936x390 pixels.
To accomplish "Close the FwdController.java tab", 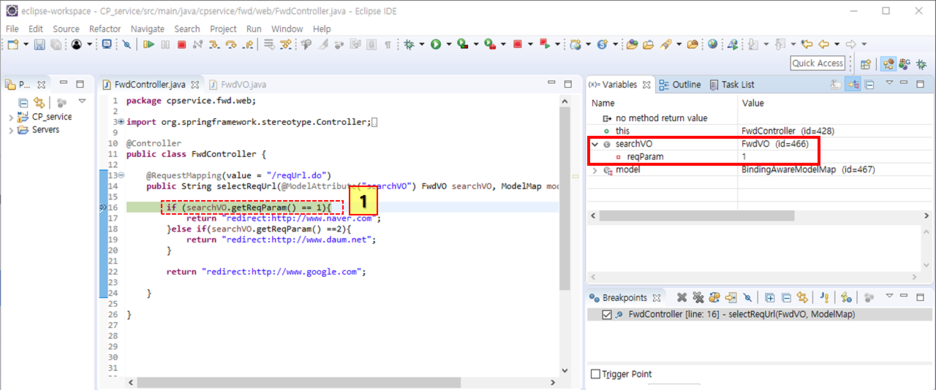I will coord(196,84).
